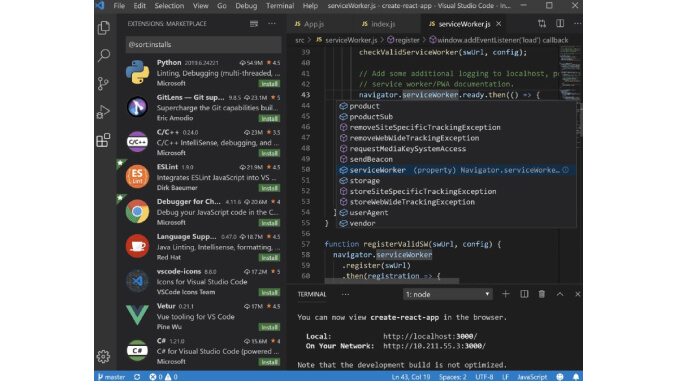Click the ESLint extension icon
Screen dimensions: 678x381
pos(138,176)
